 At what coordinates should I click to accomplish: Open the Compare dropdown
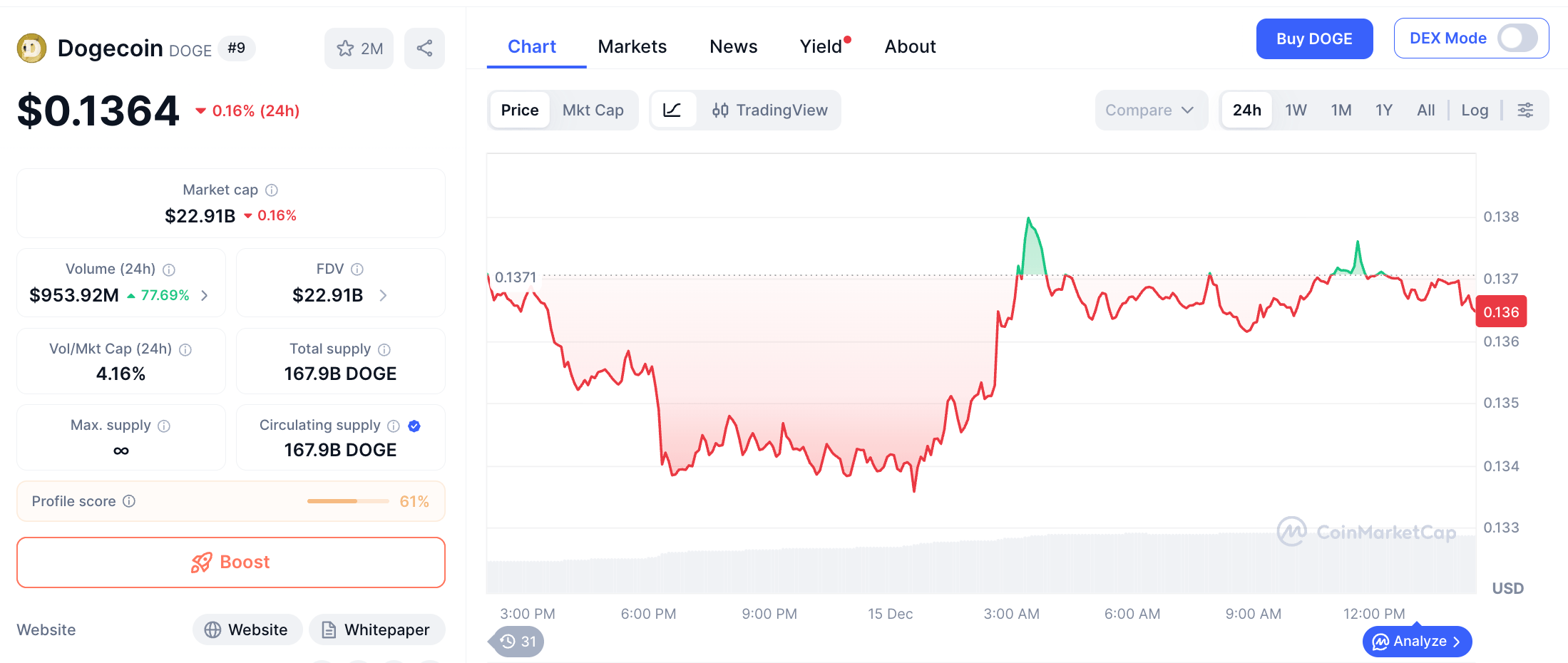tap(1150, 110)
